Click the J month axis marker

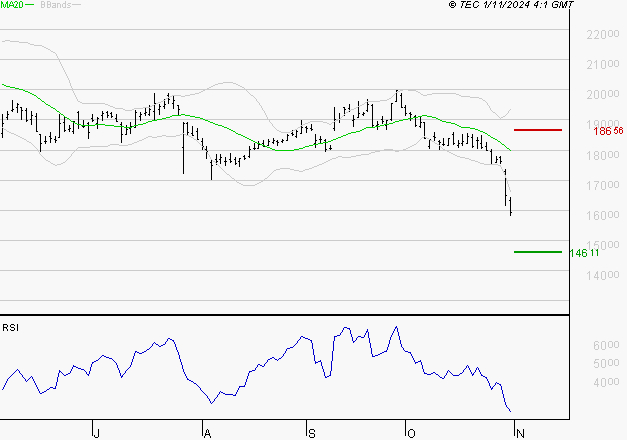(96, 433)
